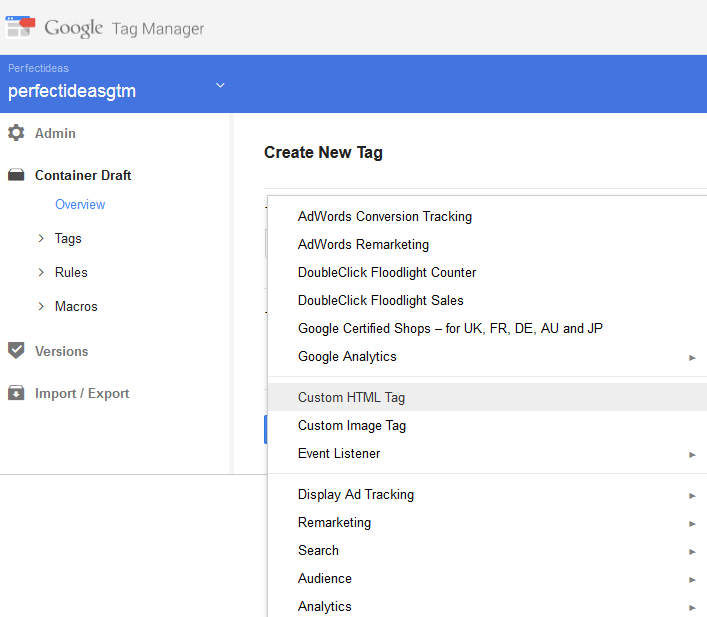Select Google Certified Shops tag type

coord(487,328)
